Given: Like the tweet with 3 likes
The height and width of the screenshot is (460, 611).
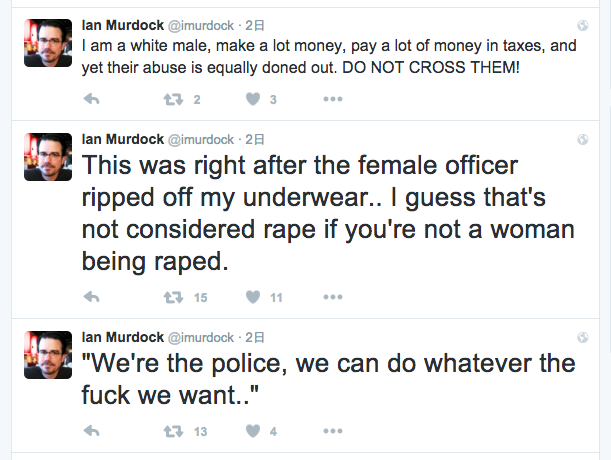Looking at the screenshot, I should coord(253,99).
